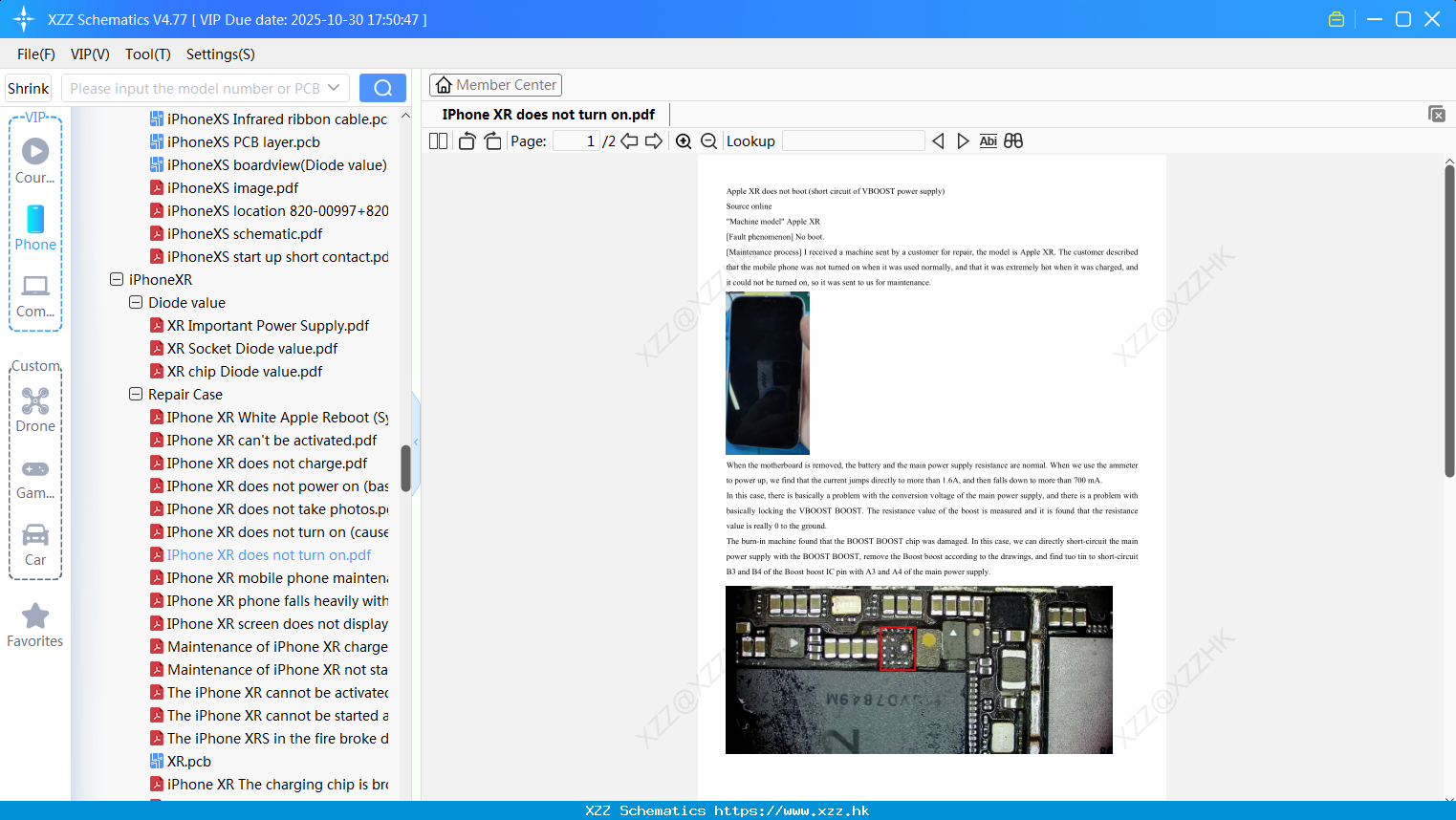Click the XZZ app logo
This screenshot has width=1456, height=820.
24,19
